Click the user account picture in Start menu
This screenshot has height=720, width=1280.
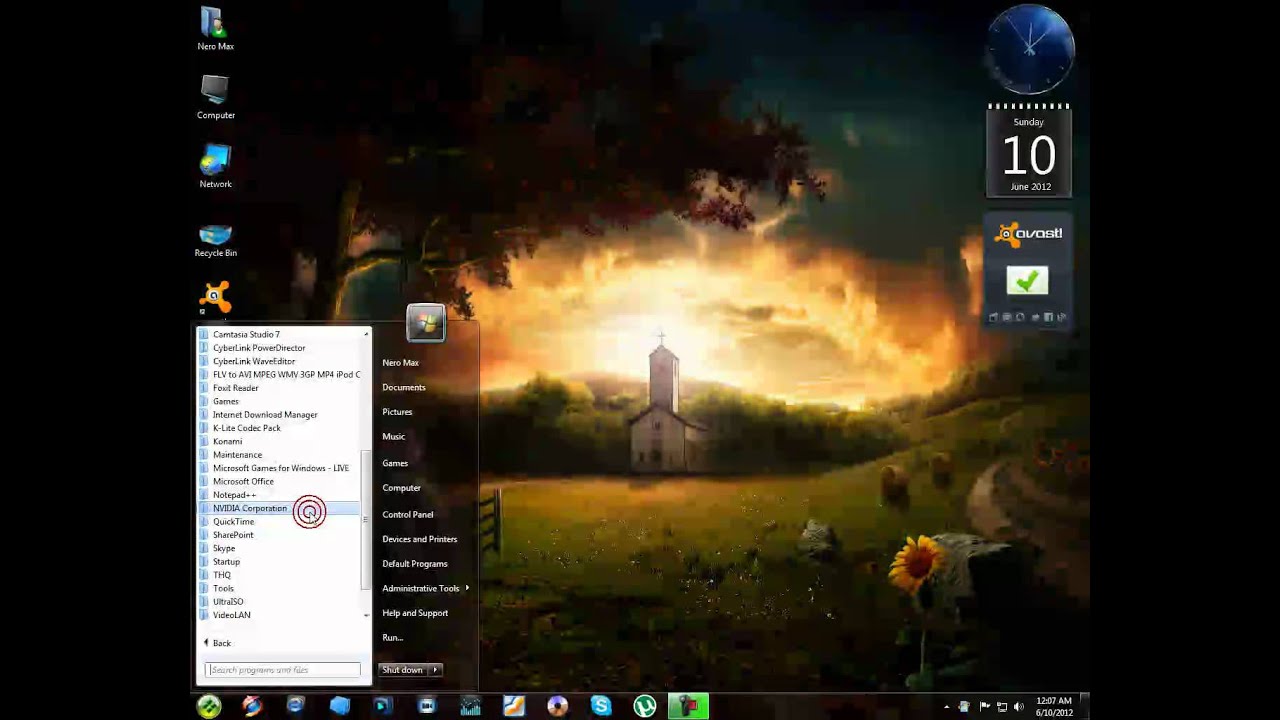coord(426,323)
